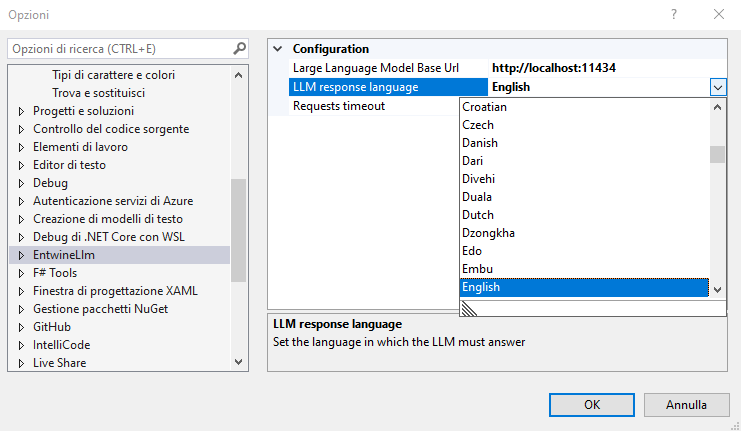Expand Autenticazione servizi di Azure node
This screenshot has height=431, width=741.
[21, 201]
